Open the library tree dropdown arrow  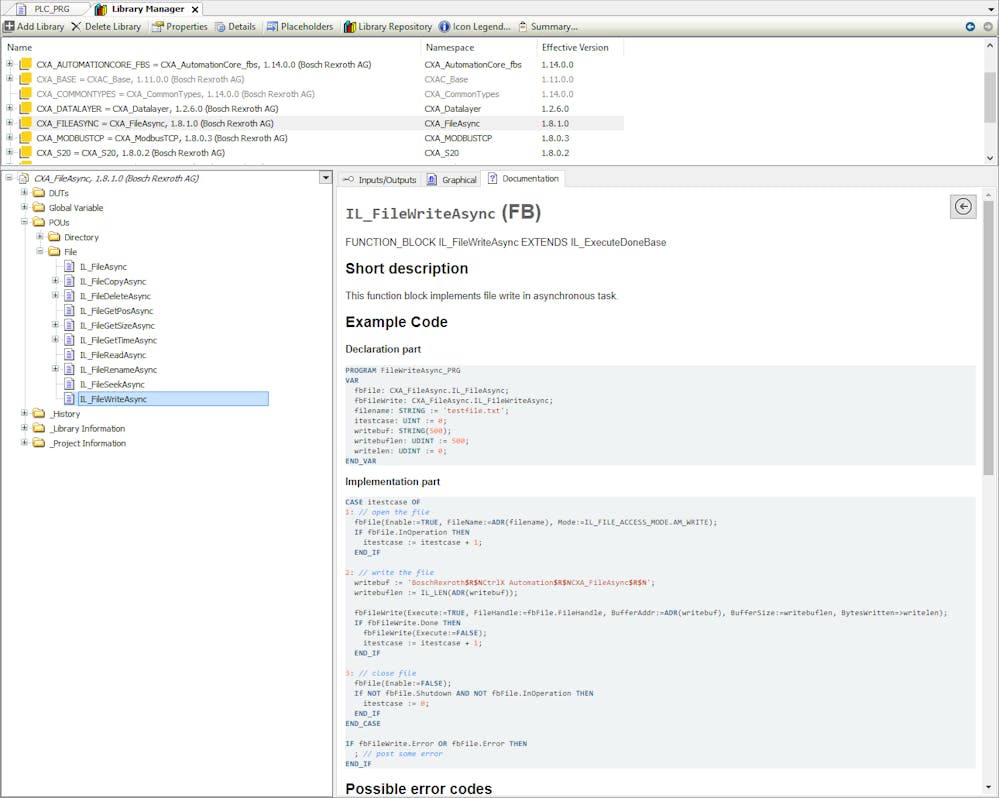click(324, 178)
